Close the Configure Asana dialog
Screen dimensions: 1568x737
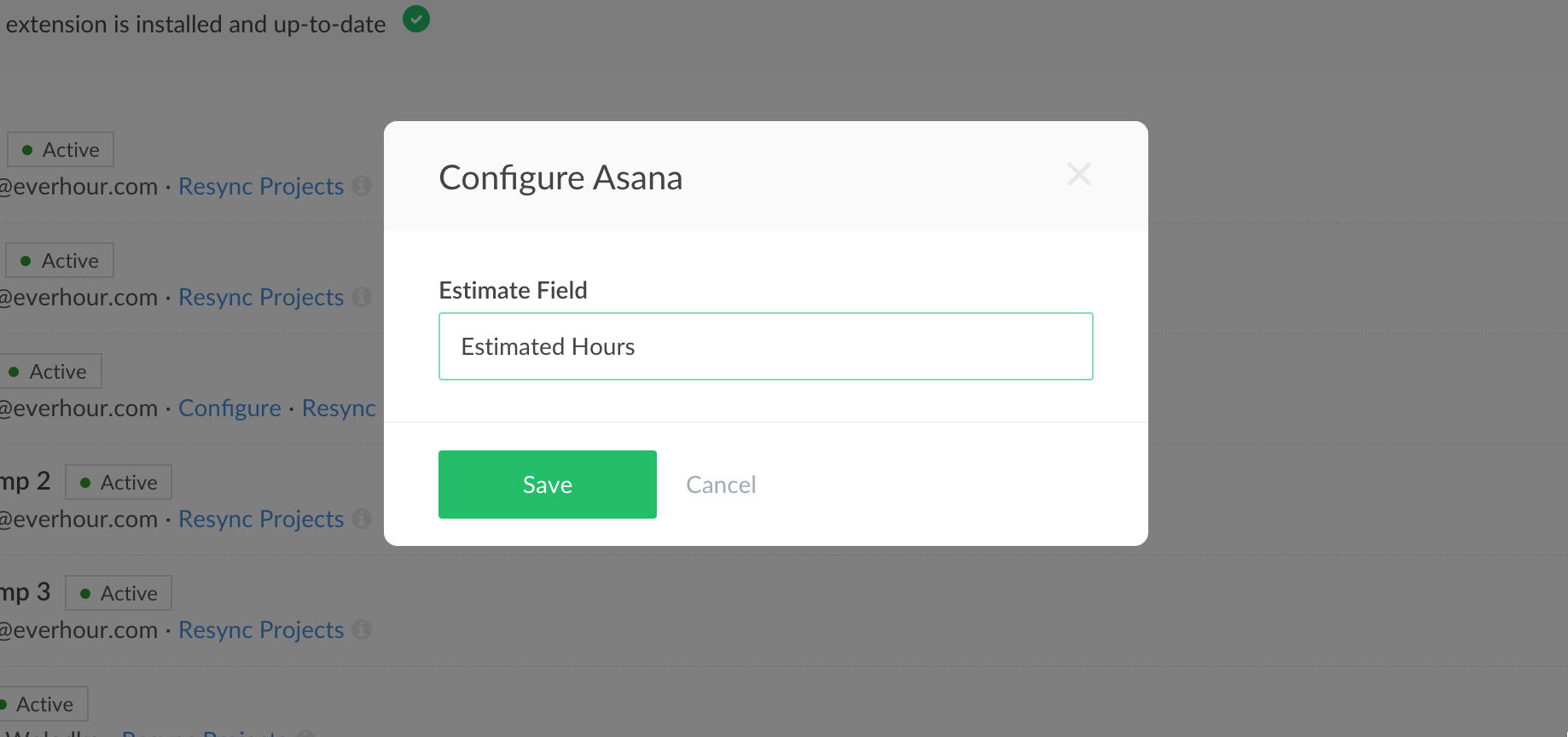click(1079, 175)
